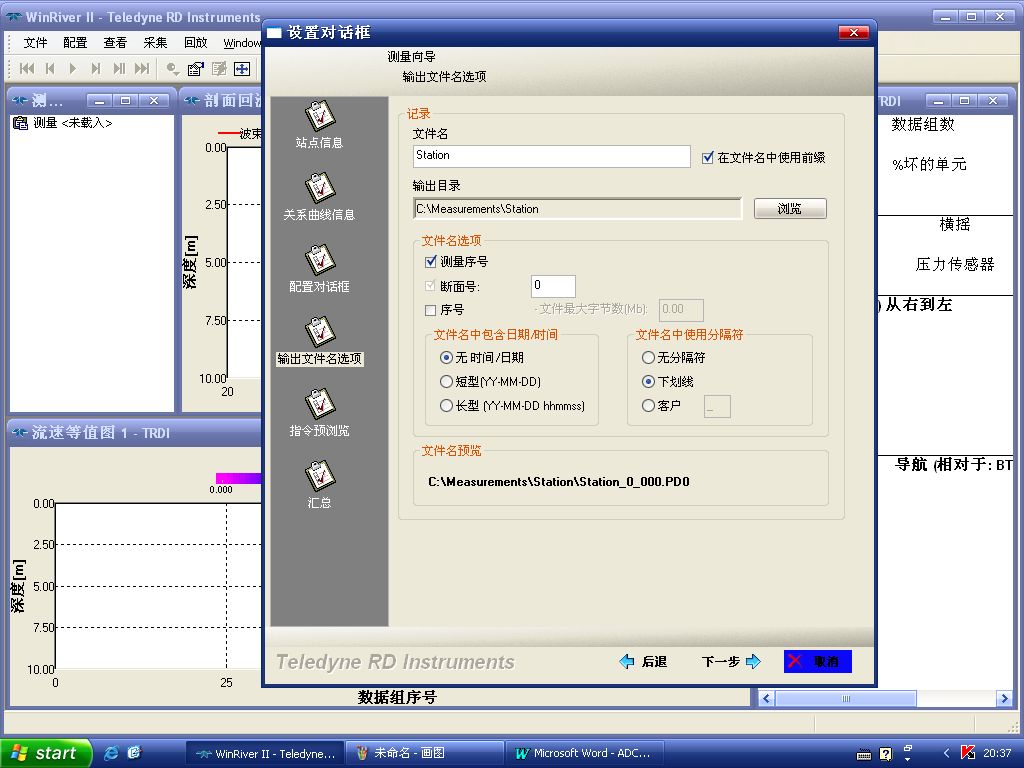Click the rewind-to-start playback toolbar icon
The height and width of the screenshot is (768, 1024).
point(27,68)
